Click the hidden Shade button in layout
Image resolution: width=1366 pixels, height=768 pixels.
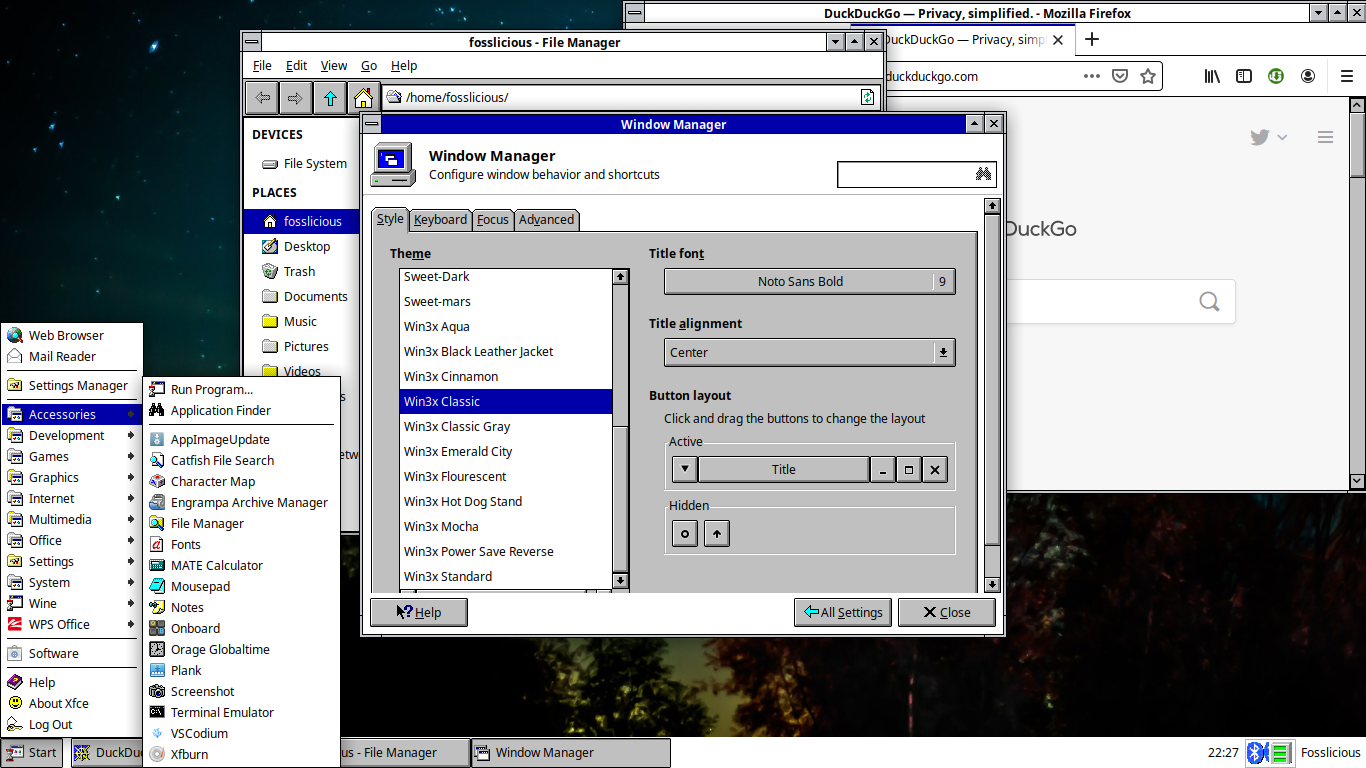click(716, 534)
